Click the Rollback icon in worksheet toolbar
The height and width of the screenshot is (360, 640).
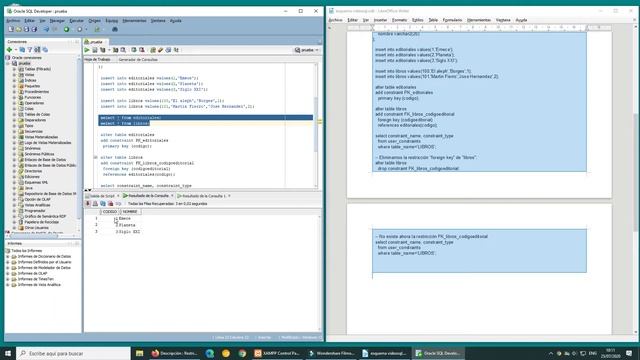pyautogui.click(x=142, y=50)
